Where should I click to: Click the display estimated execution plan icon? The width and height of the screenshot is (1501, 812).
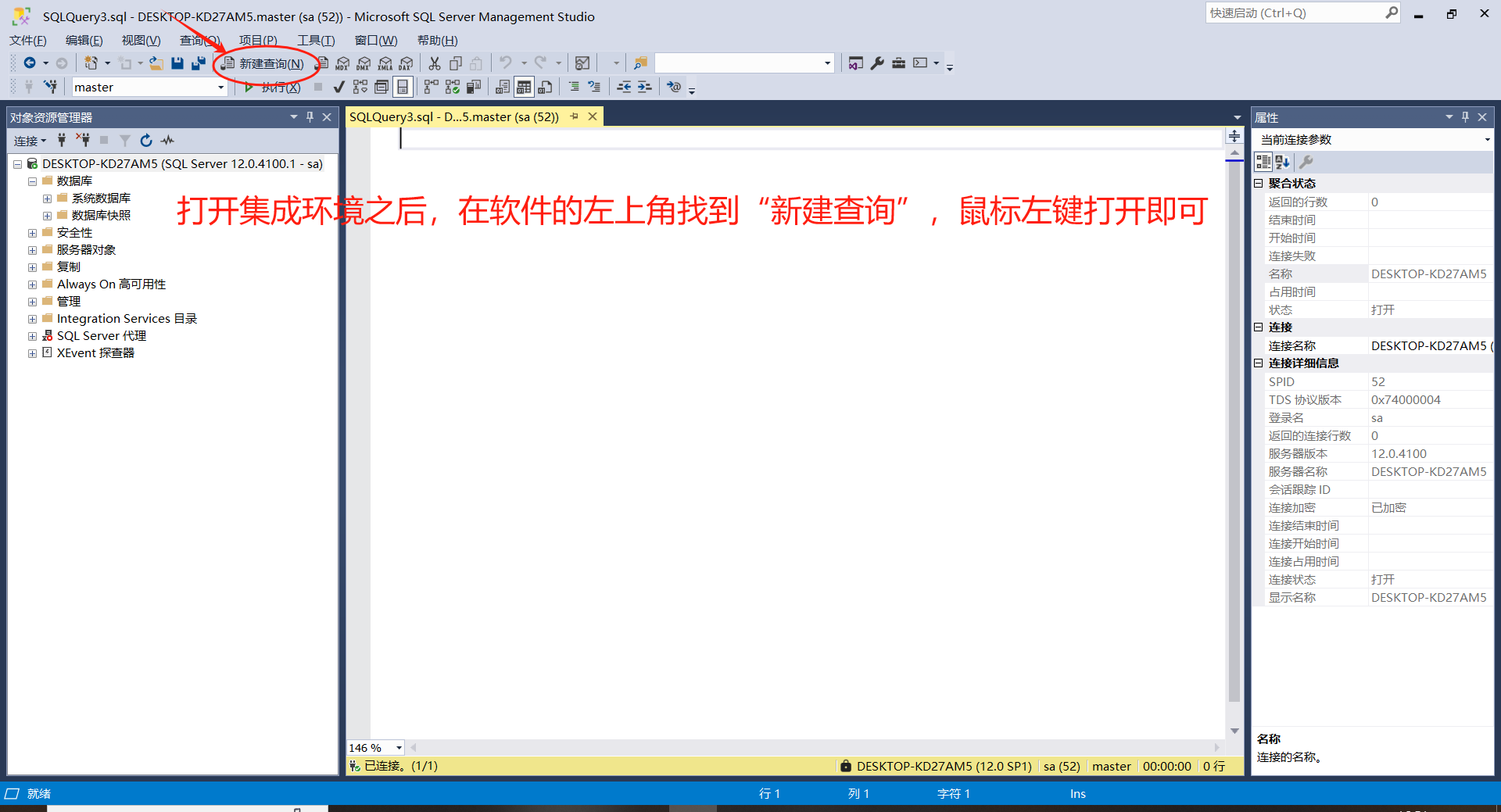point(360,88)
